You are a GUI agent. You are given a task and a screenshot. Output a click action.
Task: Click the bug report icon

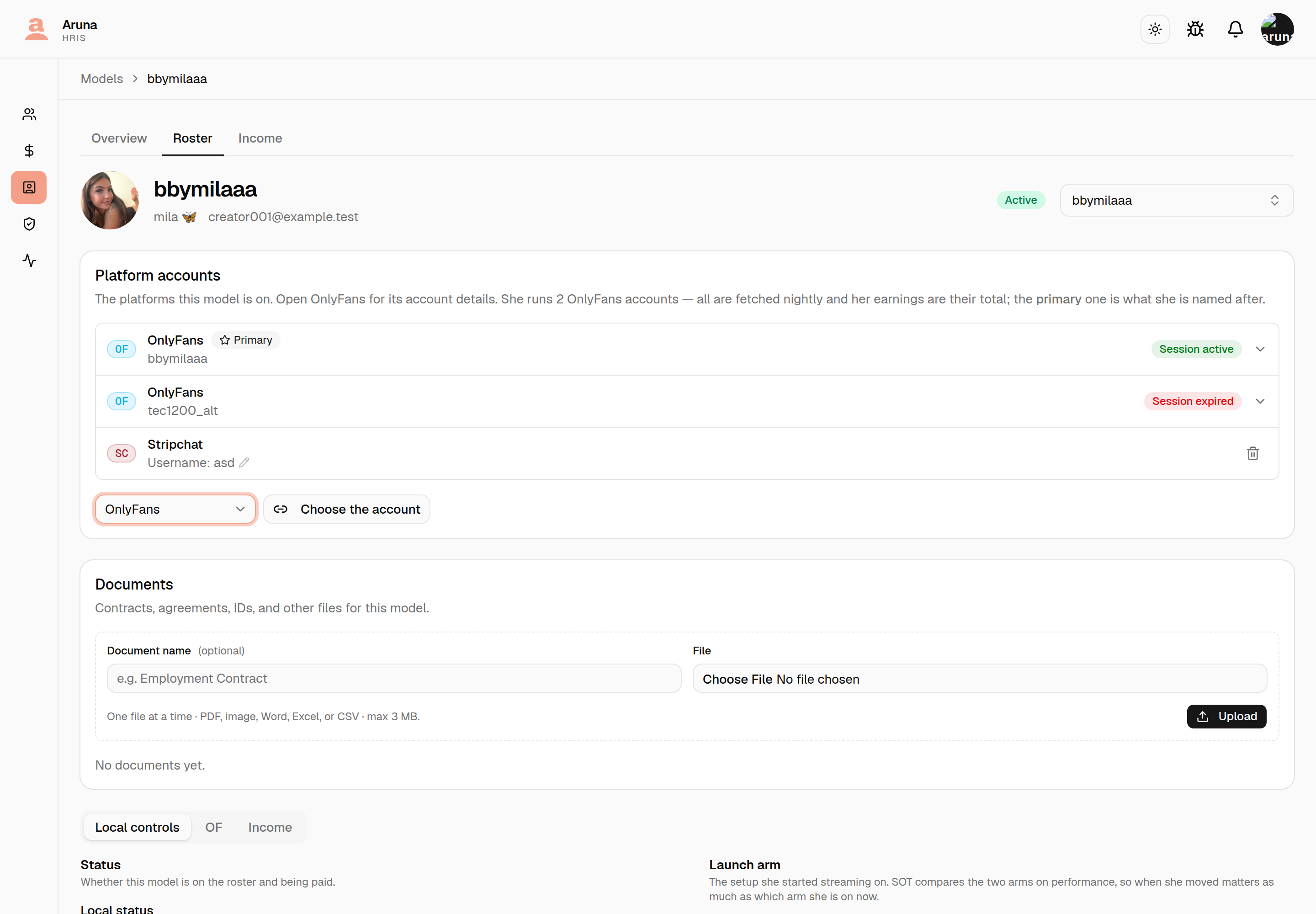[1195, 29]
